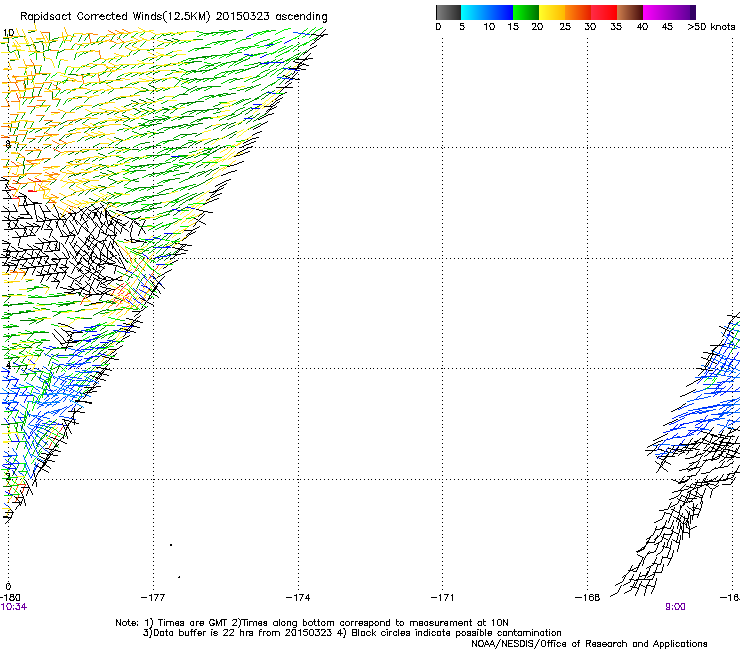Image resolution: width=740 pixels, height=650 pixels.
Task: Click the plot title 'Rapidsact Corrected Winds(12.5KM)'
Action: pos(115,17)
